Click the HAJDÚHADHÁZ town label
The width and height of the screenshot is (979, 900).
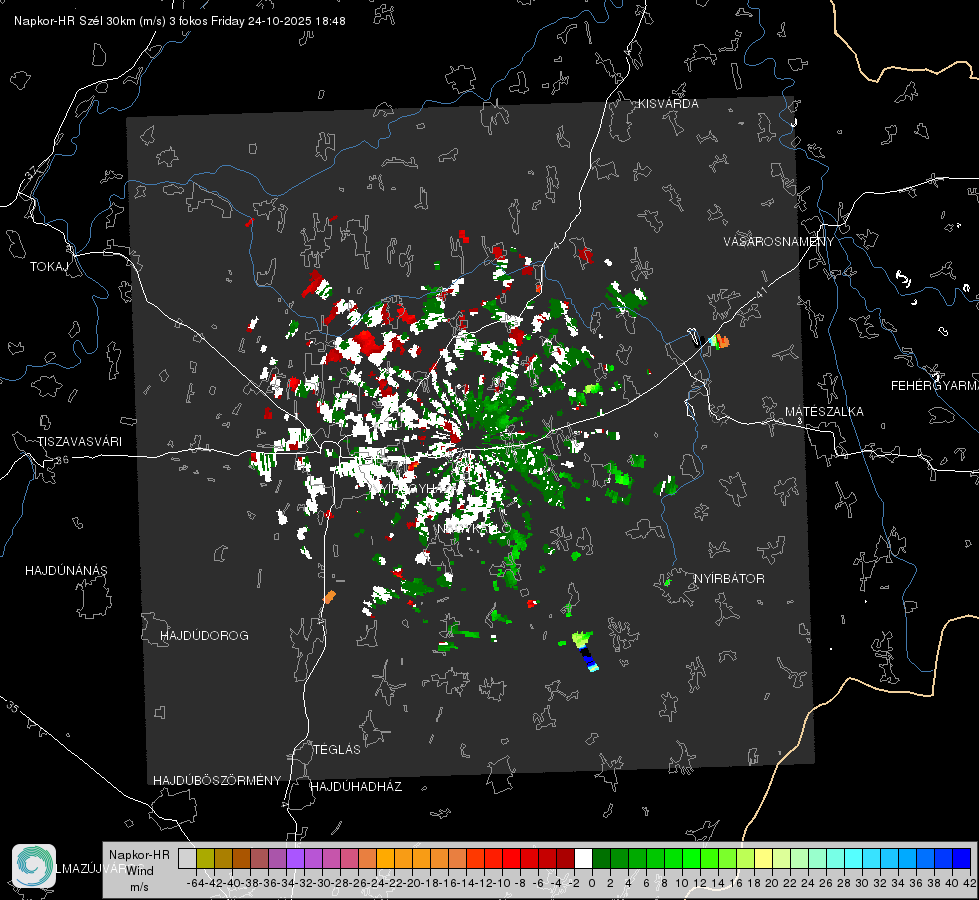[356, 787]
